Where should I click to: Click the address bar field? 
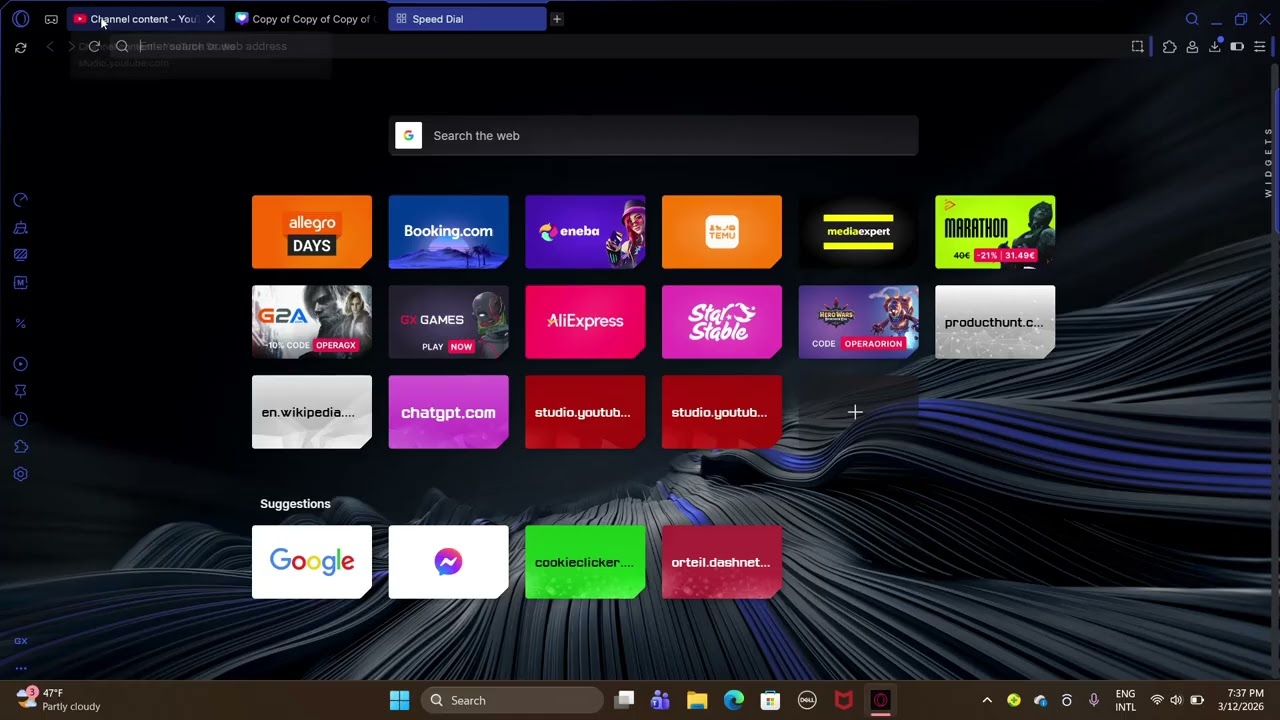620,46
